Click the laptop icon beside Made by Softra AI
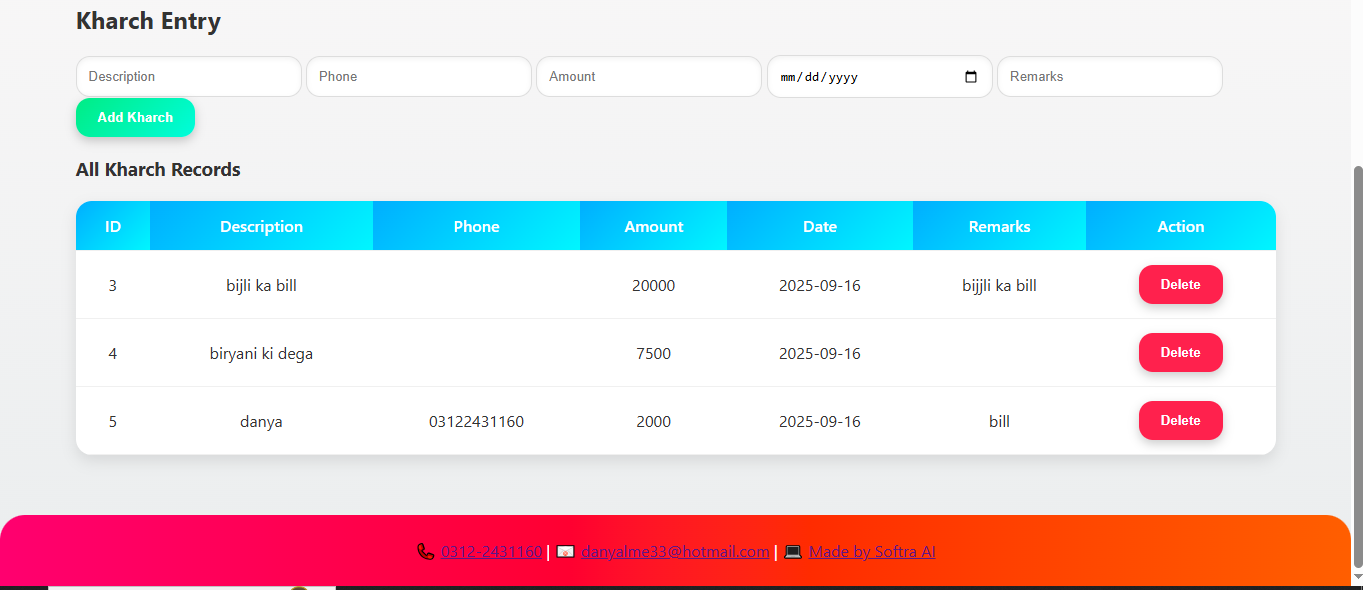 coord(791,551)
